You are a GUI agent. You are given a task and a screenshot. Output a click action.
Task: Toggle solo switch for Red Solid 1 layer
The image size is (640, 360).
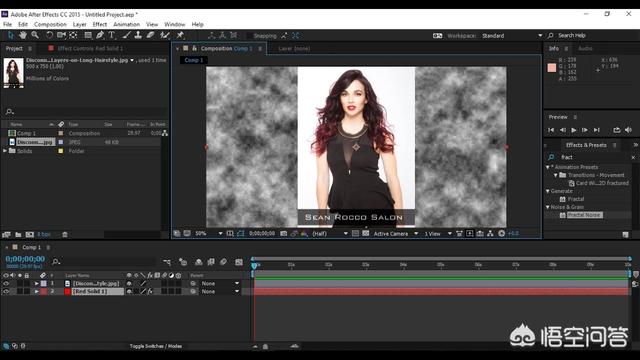click(20, 291)
